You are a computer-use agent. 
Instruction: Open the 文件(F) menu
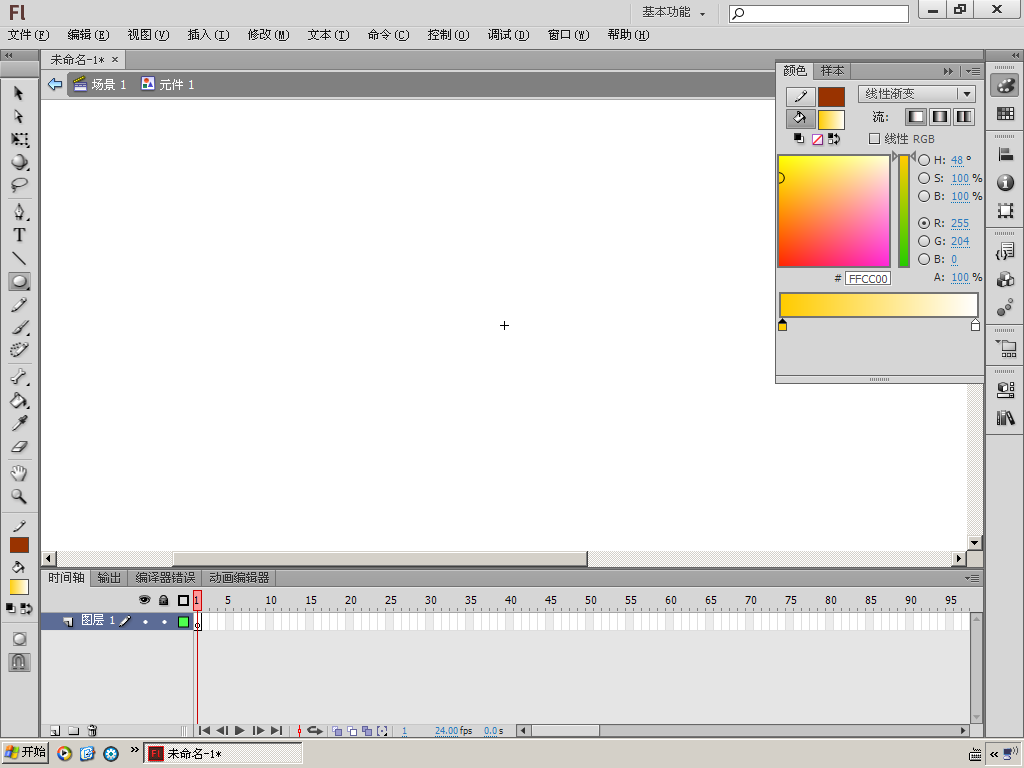(29, 35)
